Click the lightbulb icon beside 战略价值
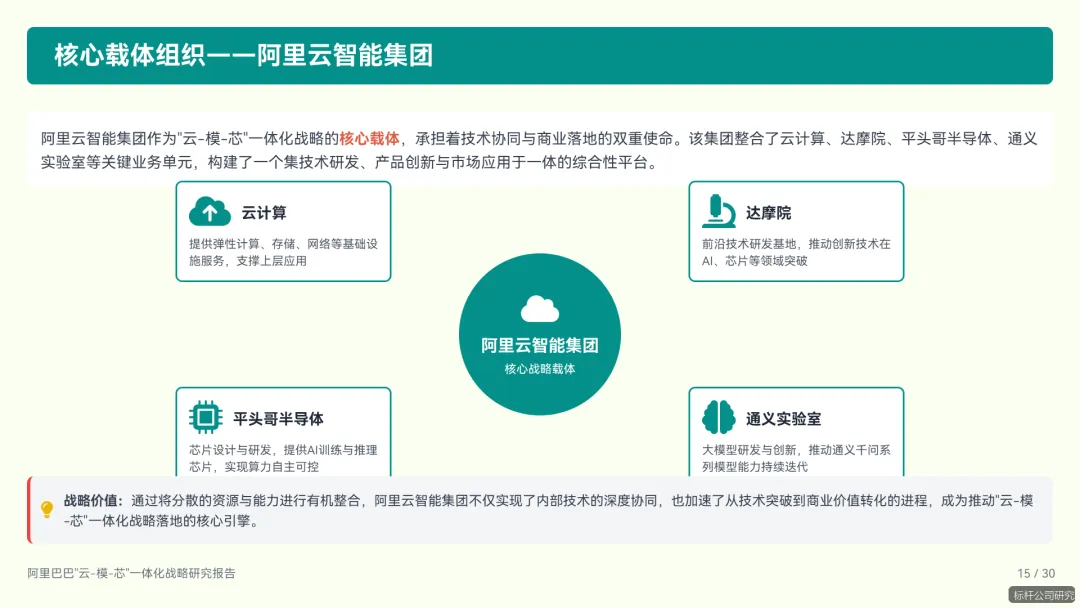Screen dimensions: 1080x608 [x=47, y=510]
